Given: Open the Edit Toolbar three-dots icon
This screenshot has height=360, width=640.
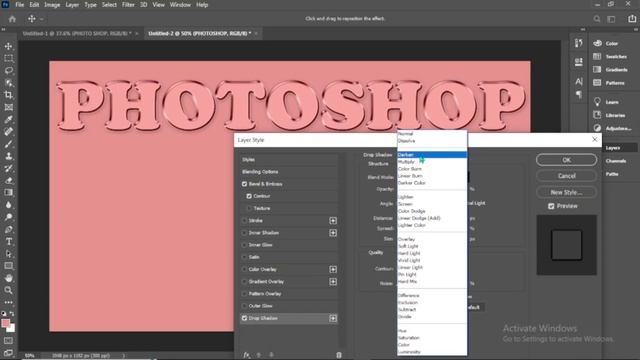Looking at the screenshot, I should (x=9, y=302).
